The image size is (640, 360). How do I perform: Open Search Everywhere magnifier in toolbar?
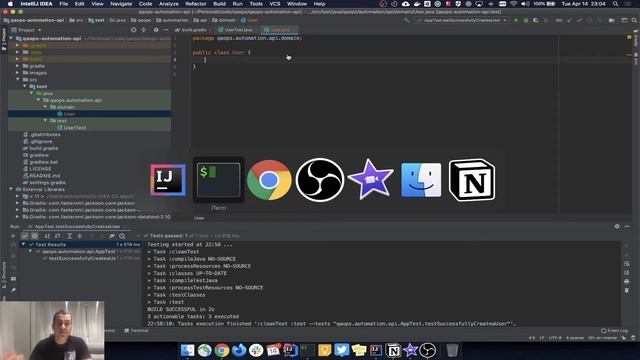[x=634, y=20]
